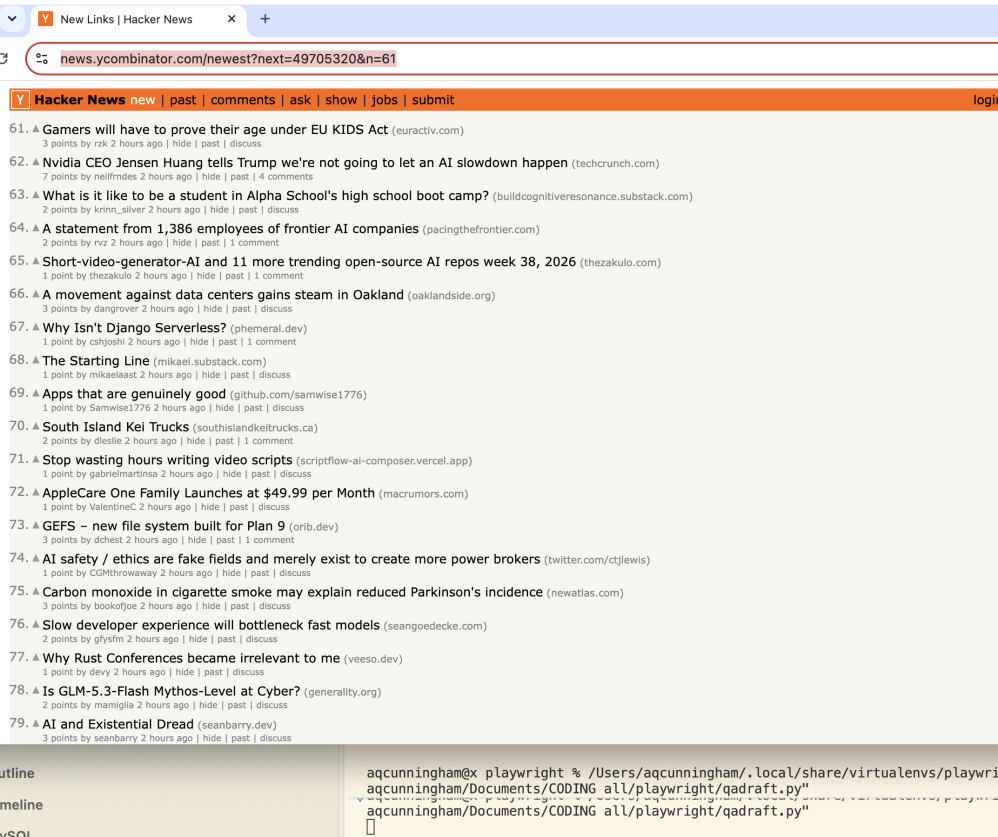The height and width of the screenshot is (837, 998).
Task: Click the browser address bar URL
Action: click(x=228, y=59)
